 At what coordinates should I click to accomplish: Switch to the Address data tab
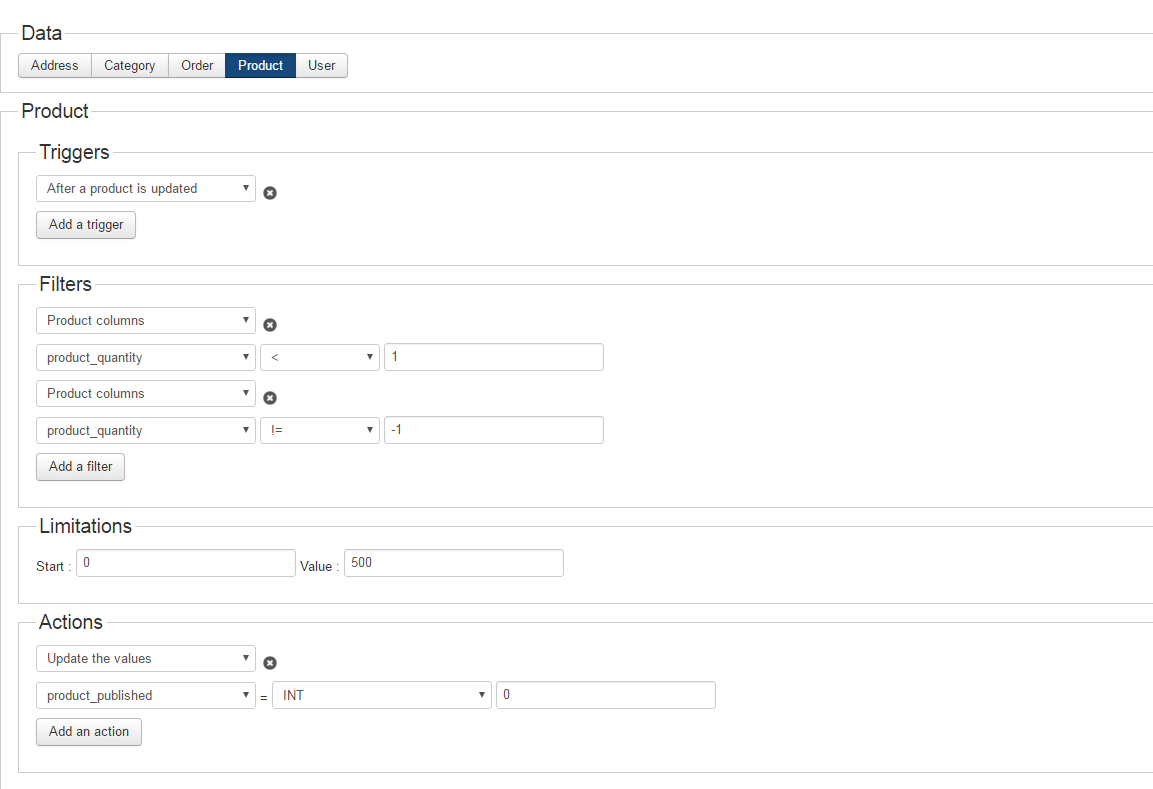point(55,66)
